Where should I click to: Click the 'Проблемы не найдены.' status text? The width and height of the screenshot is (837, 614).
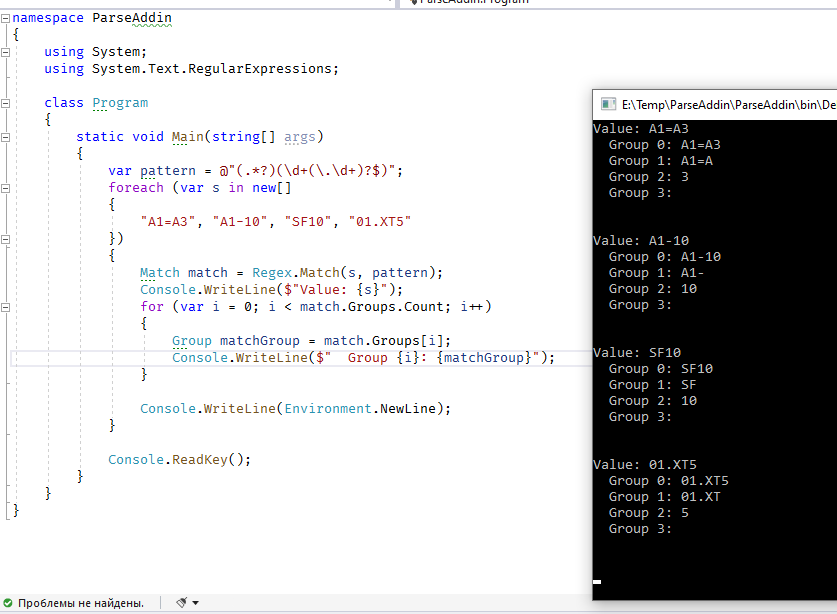(x=81, y=603)
